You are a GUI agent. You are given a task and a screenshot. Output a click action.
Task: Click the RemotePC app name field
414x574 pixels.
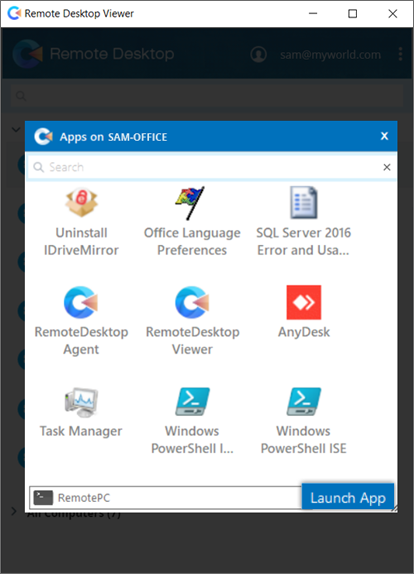(165, 498)
